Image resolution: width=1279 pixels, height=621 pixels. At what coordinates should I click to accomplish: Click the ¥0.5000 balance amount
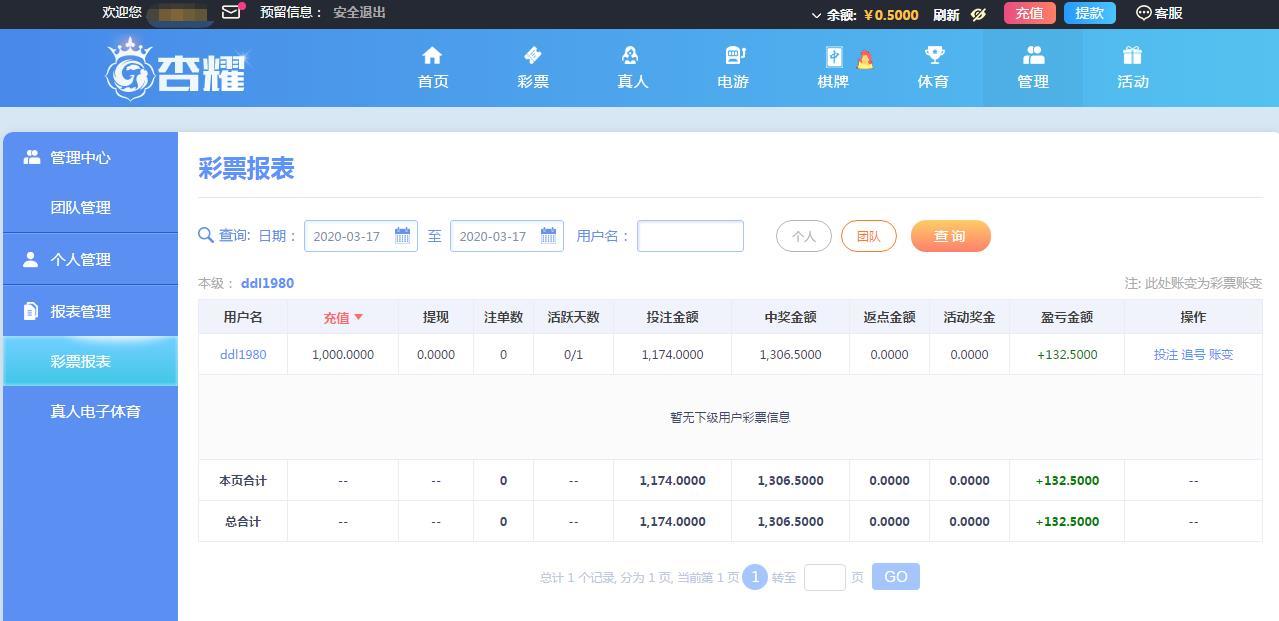(891, 14)
